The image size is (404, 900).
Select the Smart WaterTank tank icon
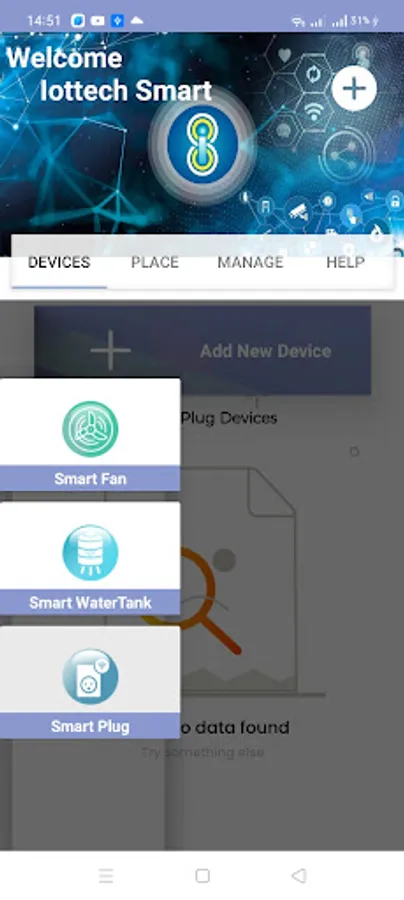pos(90,552)
